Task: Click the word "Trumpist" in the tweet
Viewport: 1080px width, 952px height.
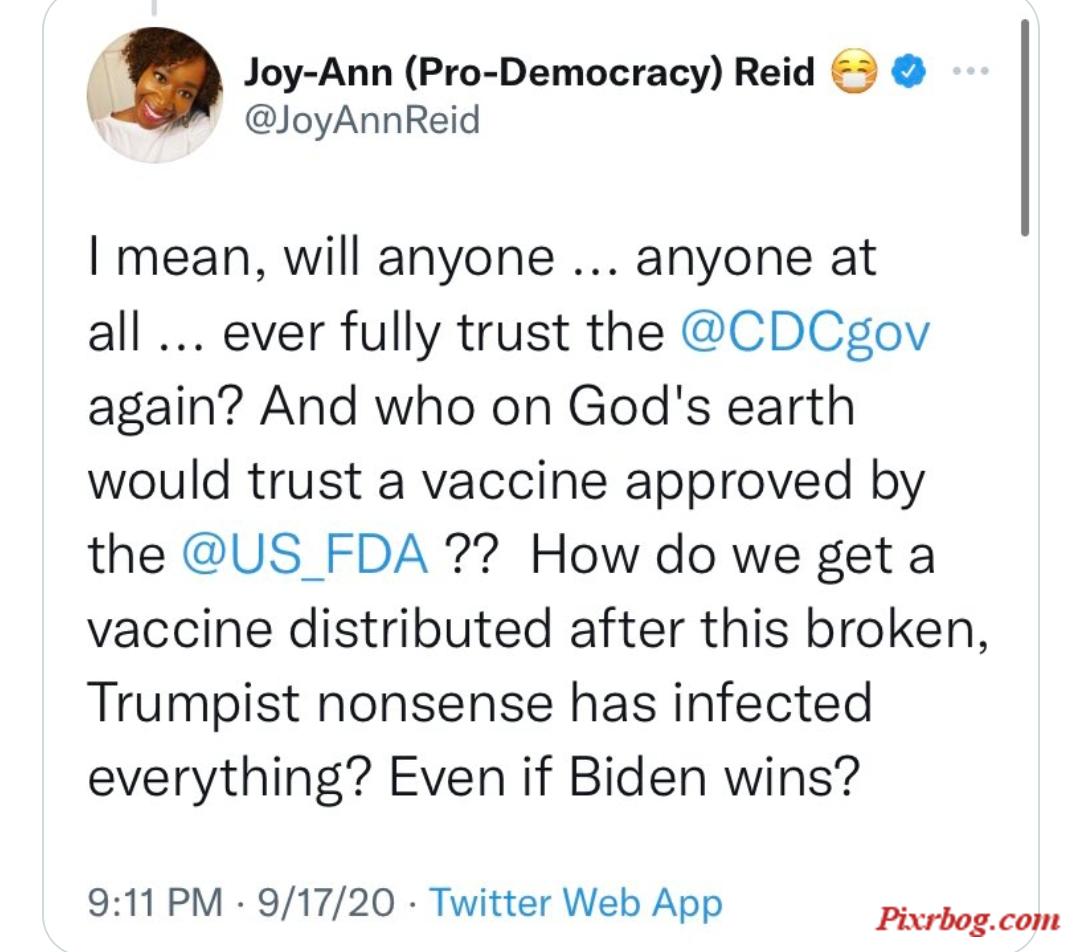Action: point(194,705)
